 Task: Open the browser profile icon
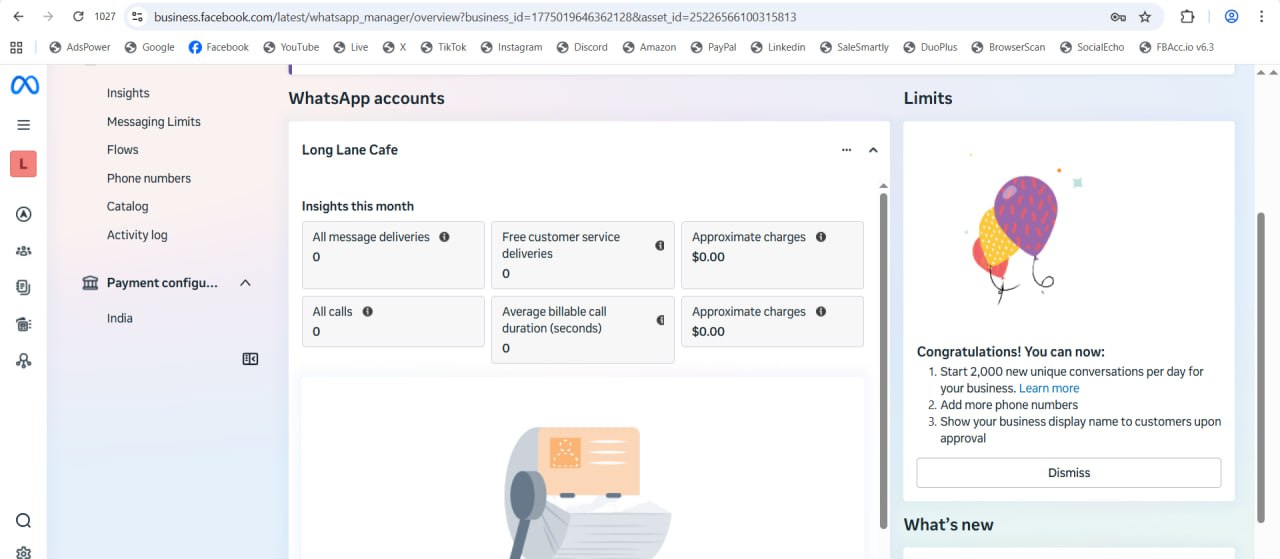[x=1232, y=17]
